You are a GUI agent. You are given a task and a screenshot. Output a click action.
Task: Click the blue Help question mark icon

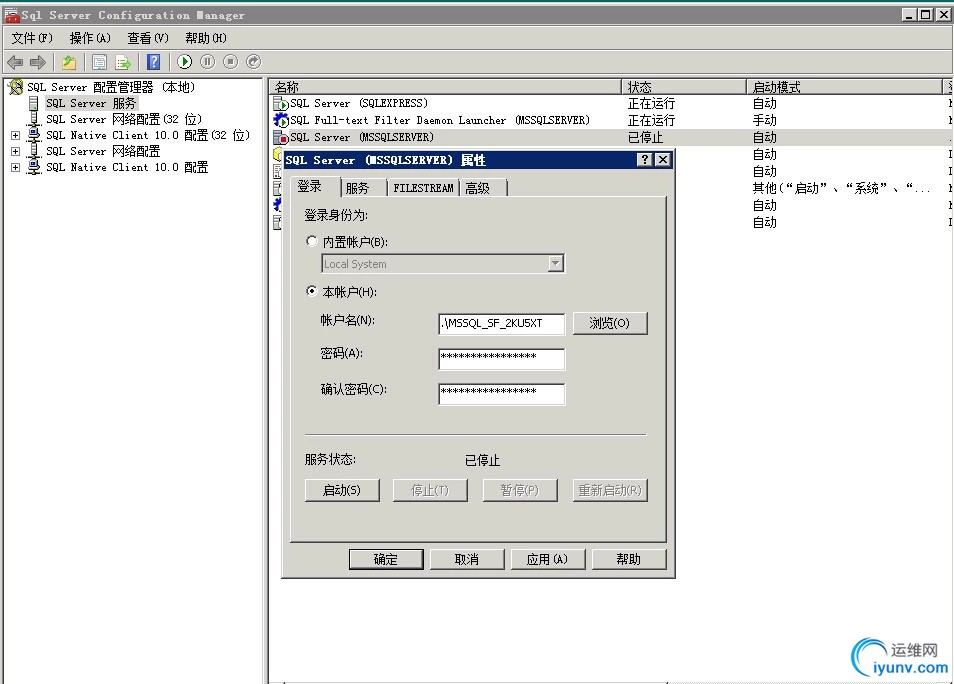(154, 61)
